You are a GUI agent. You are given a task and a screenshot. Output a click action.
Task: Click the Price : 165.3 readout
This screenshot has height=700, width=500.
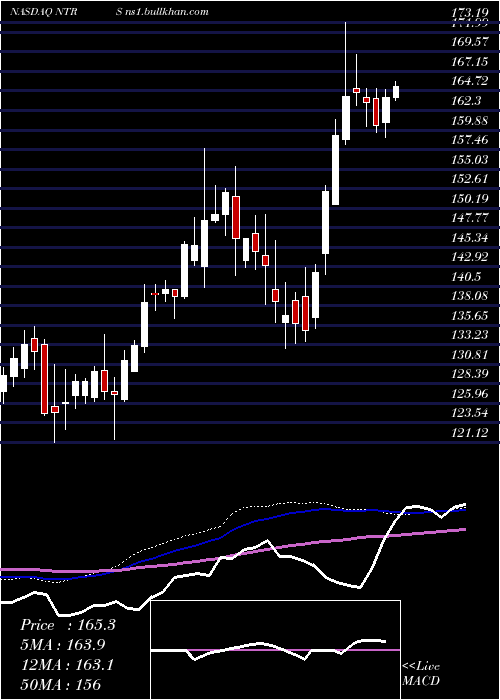(x=68, y=625)
